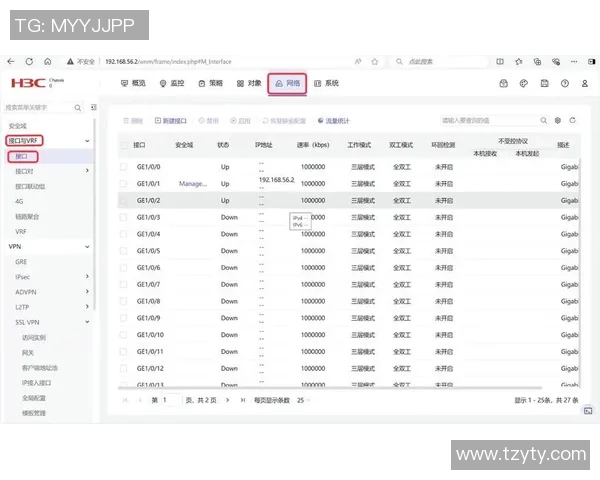Focus the sidebar menu search field
This screenshot has height=480, width=600.
(39, 108)
